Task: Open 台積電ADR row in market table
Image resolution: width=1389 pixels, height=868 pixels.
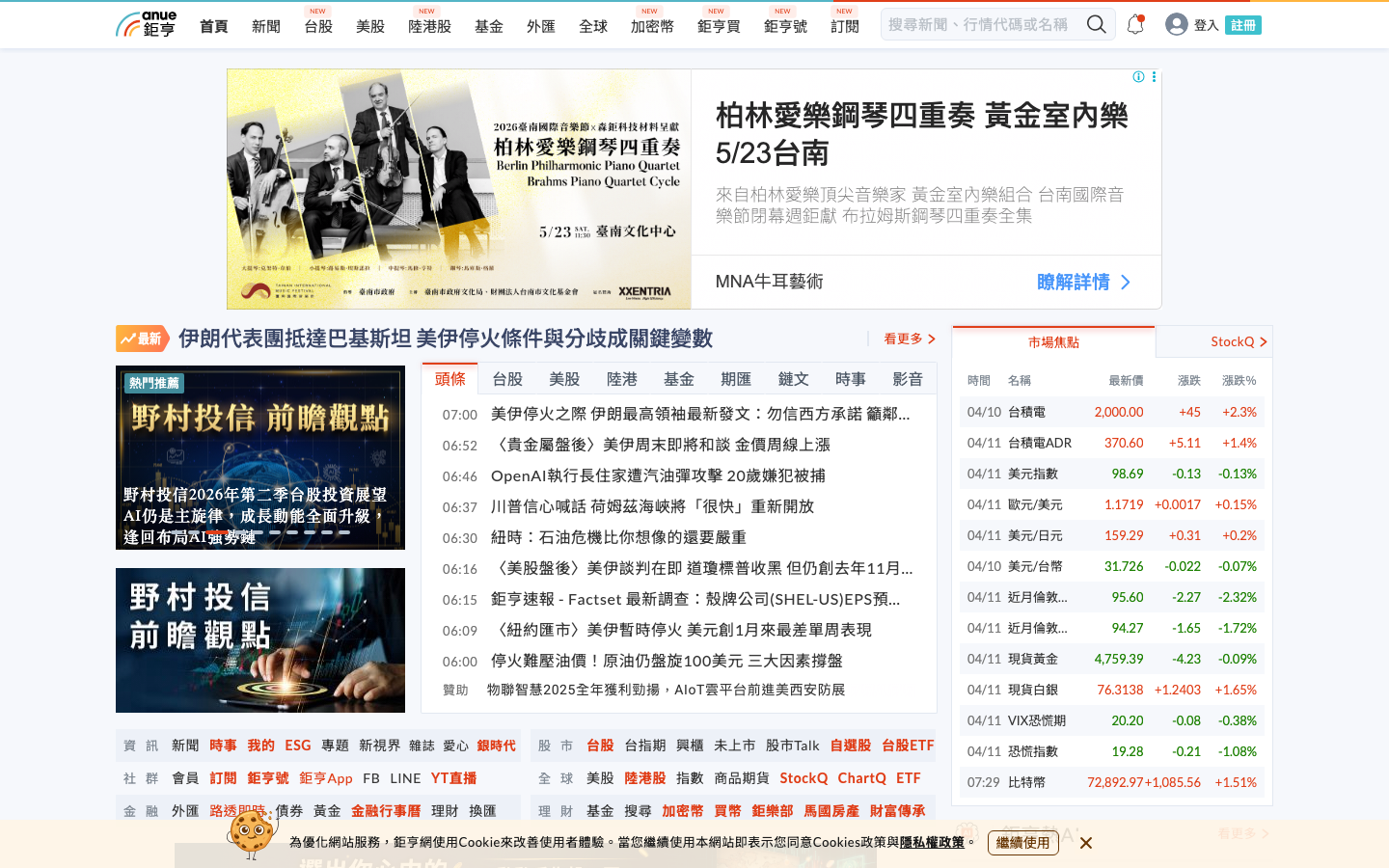Action: tap(1112, 443)
